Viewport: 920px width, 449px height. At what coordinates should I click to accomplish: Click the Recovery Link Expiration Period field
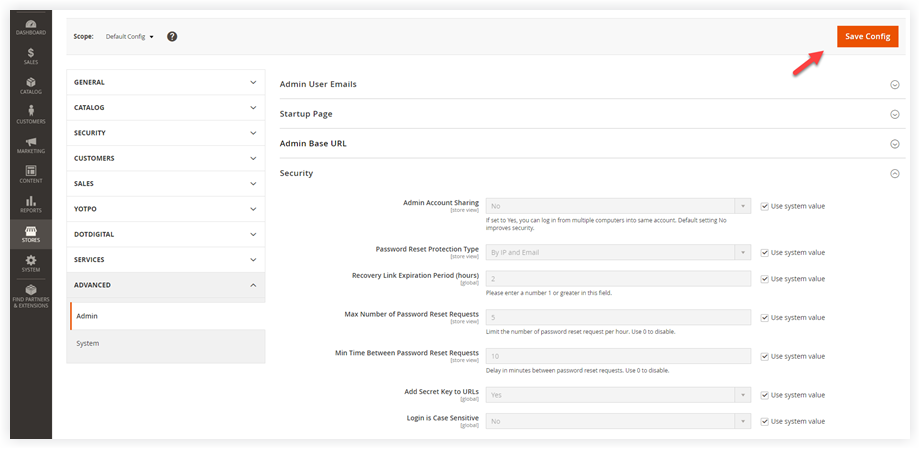point(618,279)
